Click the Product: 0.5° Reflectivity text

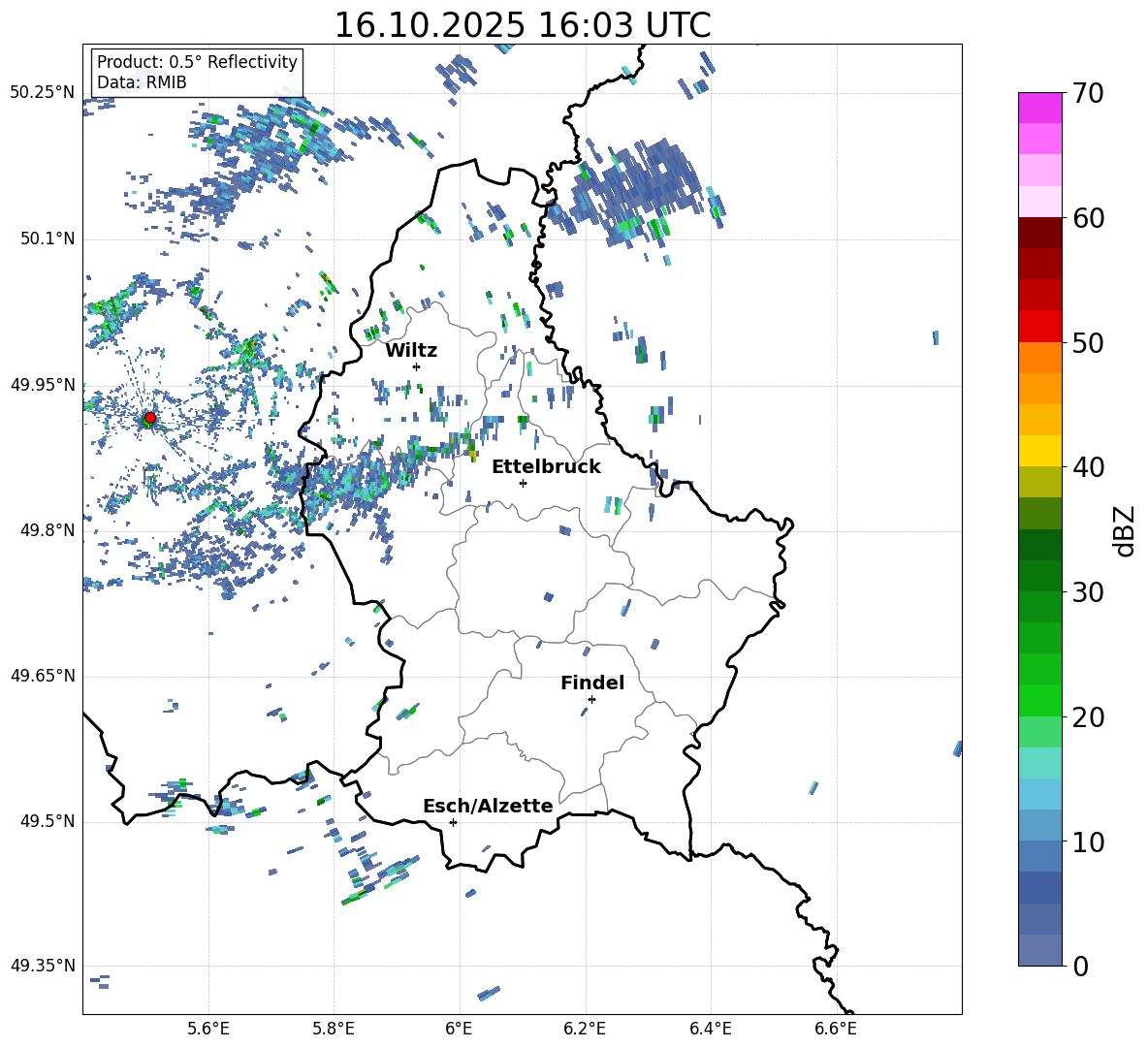(197, 62)
